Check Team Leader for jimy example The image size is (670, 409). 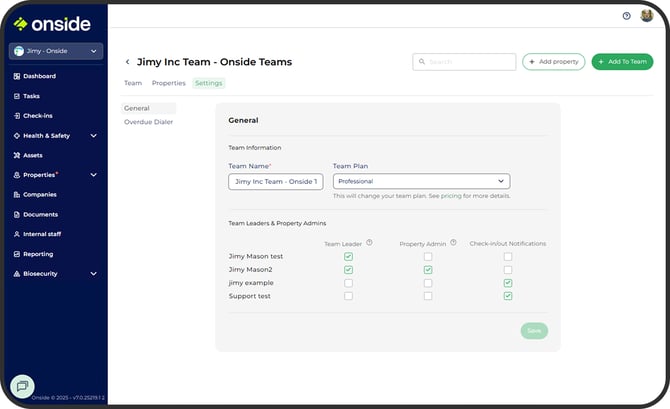(348, 283)
